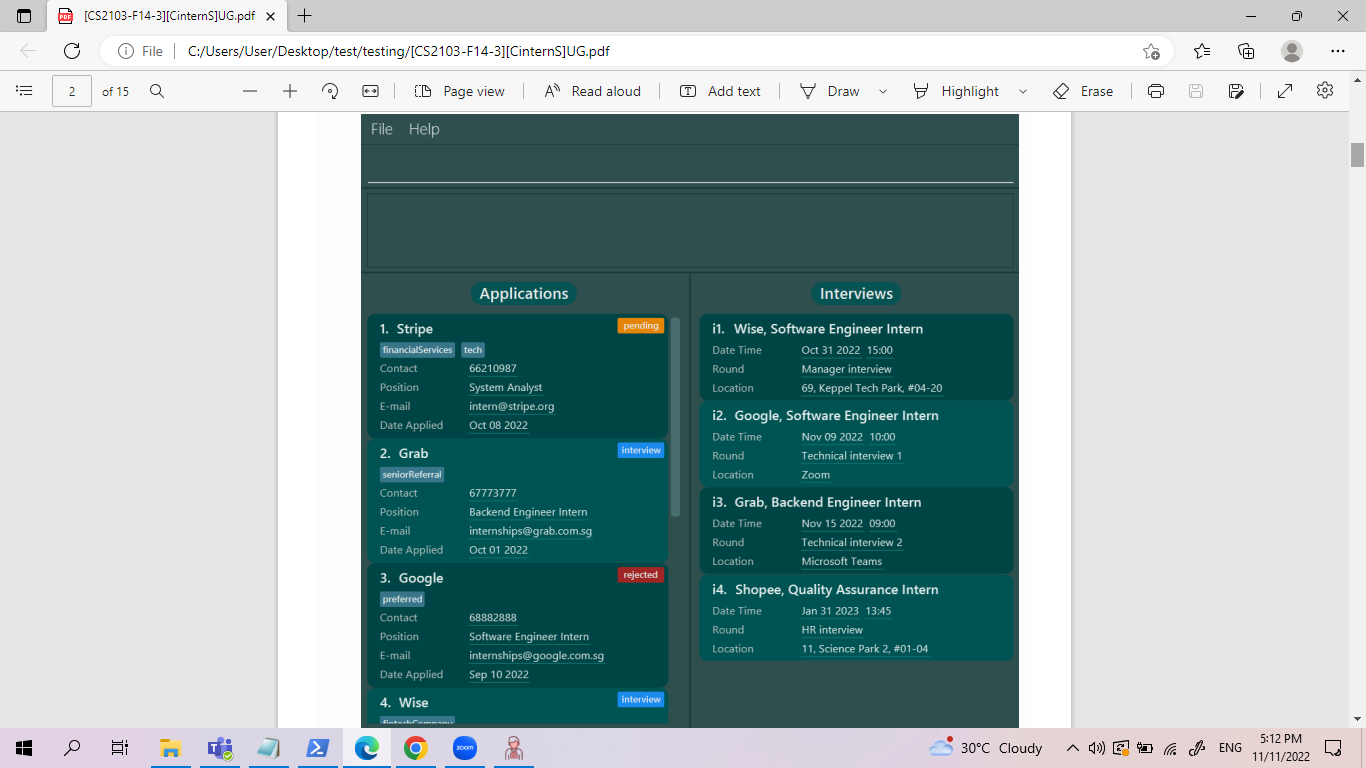
Task: Click the applications list scrollbar thumb
Action: tap(675, 417)
